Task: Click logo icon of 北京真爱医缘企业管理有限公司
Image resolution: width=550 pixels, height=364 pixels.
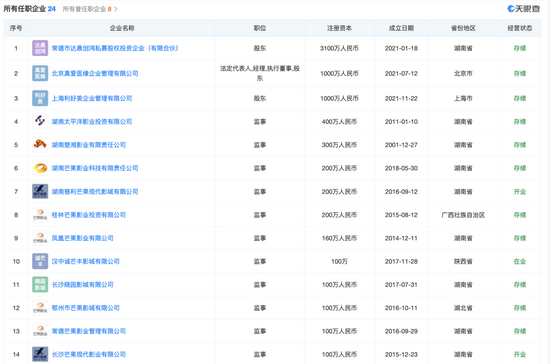Action: click(40, 73)
